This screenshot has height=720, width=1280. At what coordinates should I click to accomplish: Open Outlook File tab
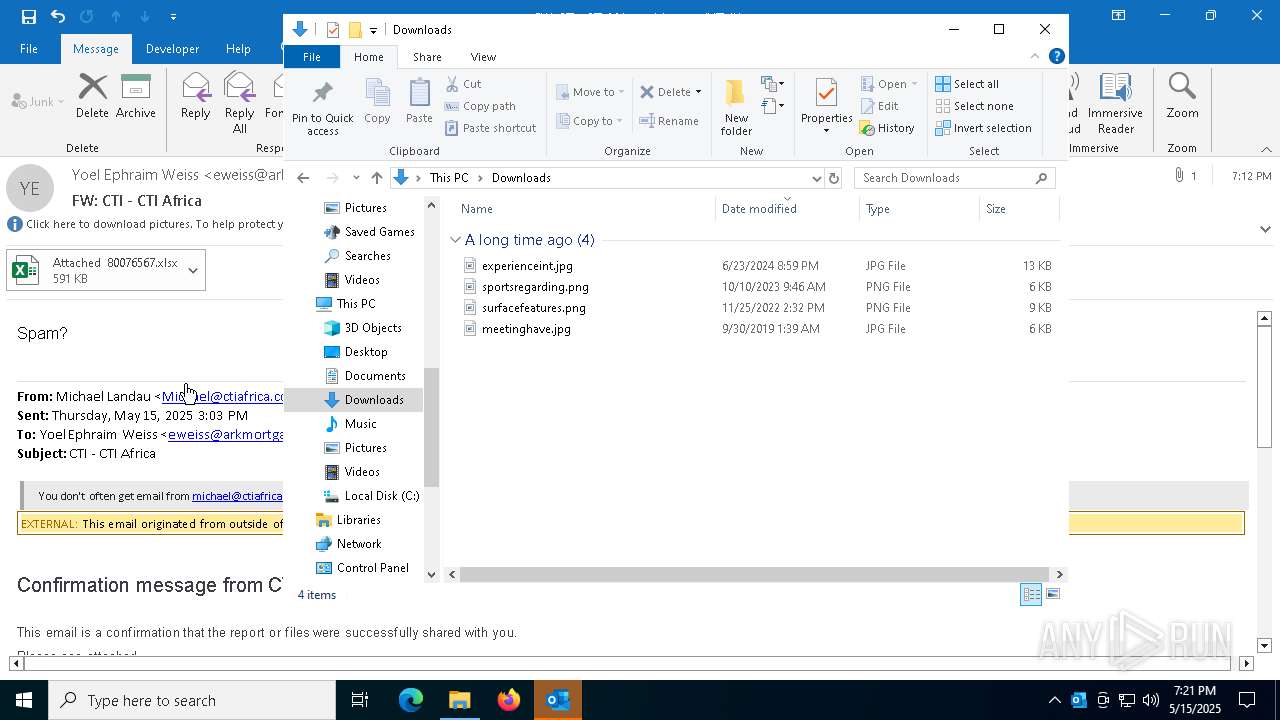pyautogui.click(x=29, y=48)
